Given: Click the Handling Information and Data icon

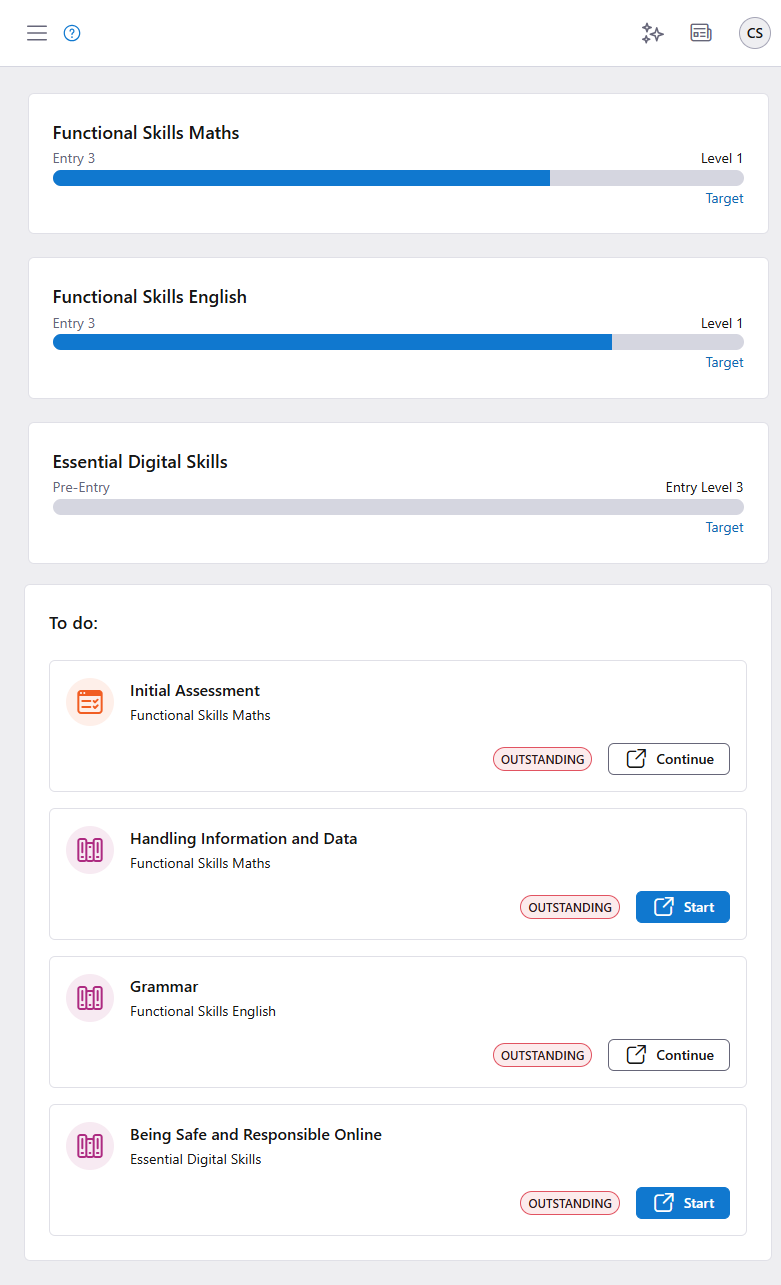Looking at the screenshot, I should [90, 850].
